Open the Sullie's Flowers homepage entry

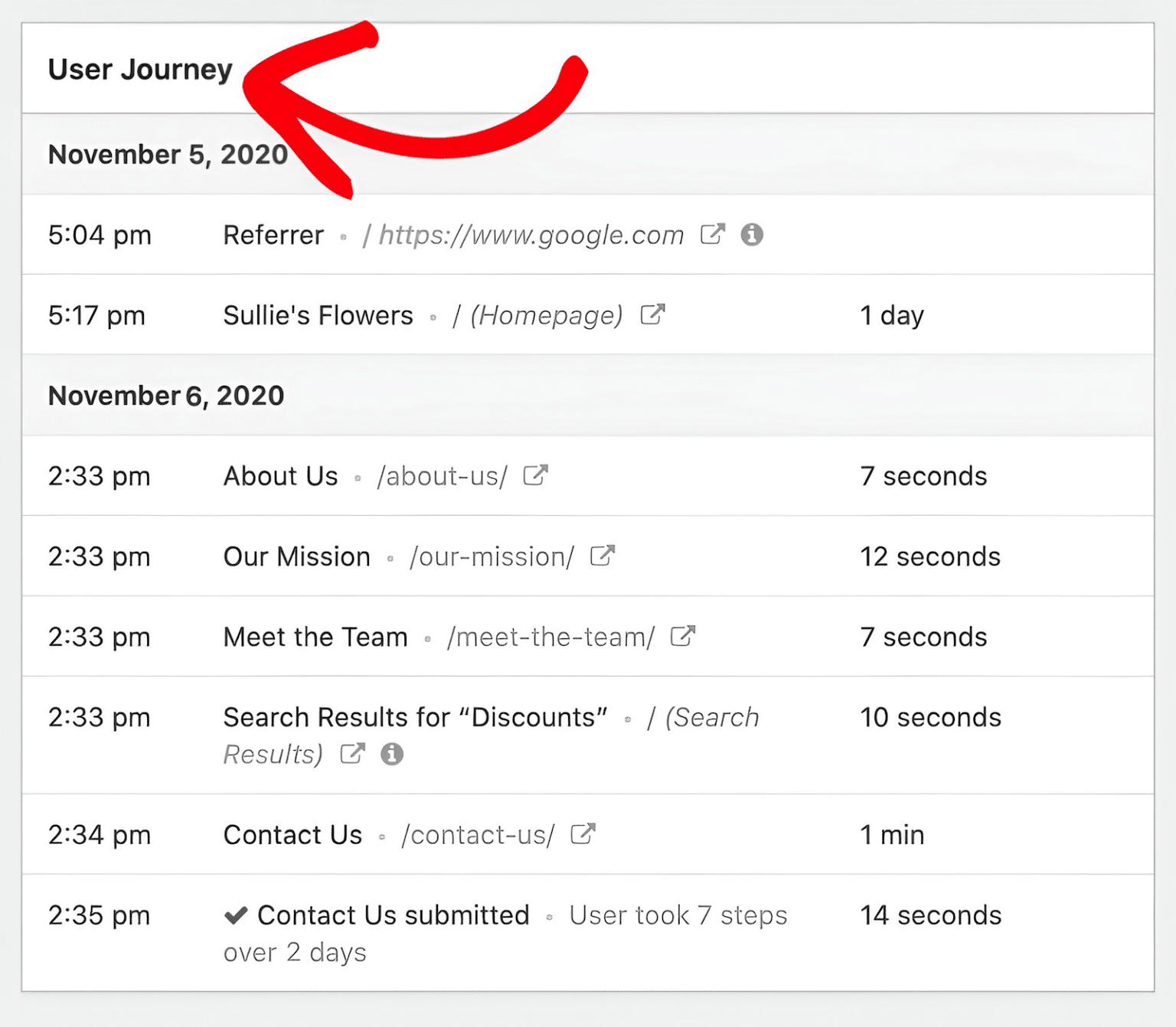pos(318,315)
